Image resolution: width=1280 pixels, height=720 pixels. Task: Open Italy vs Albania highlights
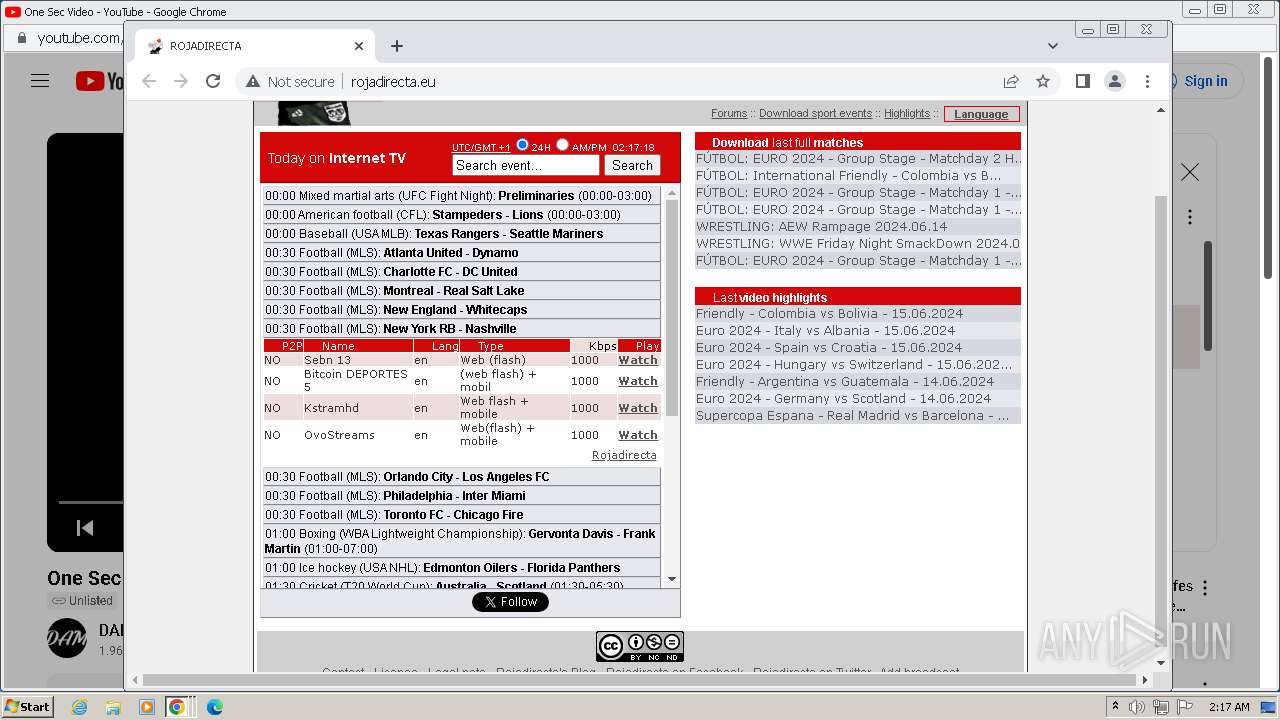pyautogui.click(x=858, y=331)
